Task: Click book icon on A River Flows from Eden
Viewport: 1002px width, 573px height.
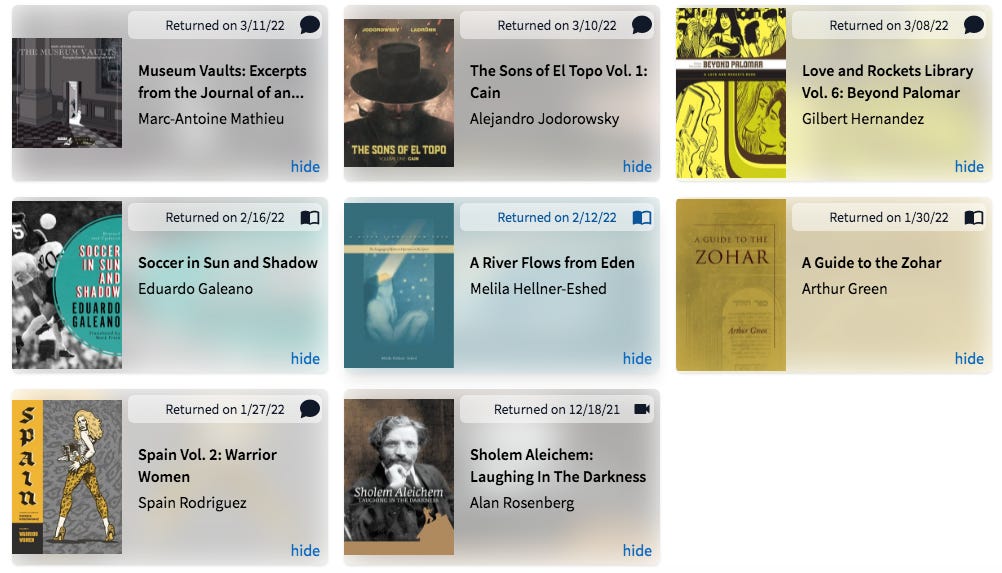Action: coord(642,218)
